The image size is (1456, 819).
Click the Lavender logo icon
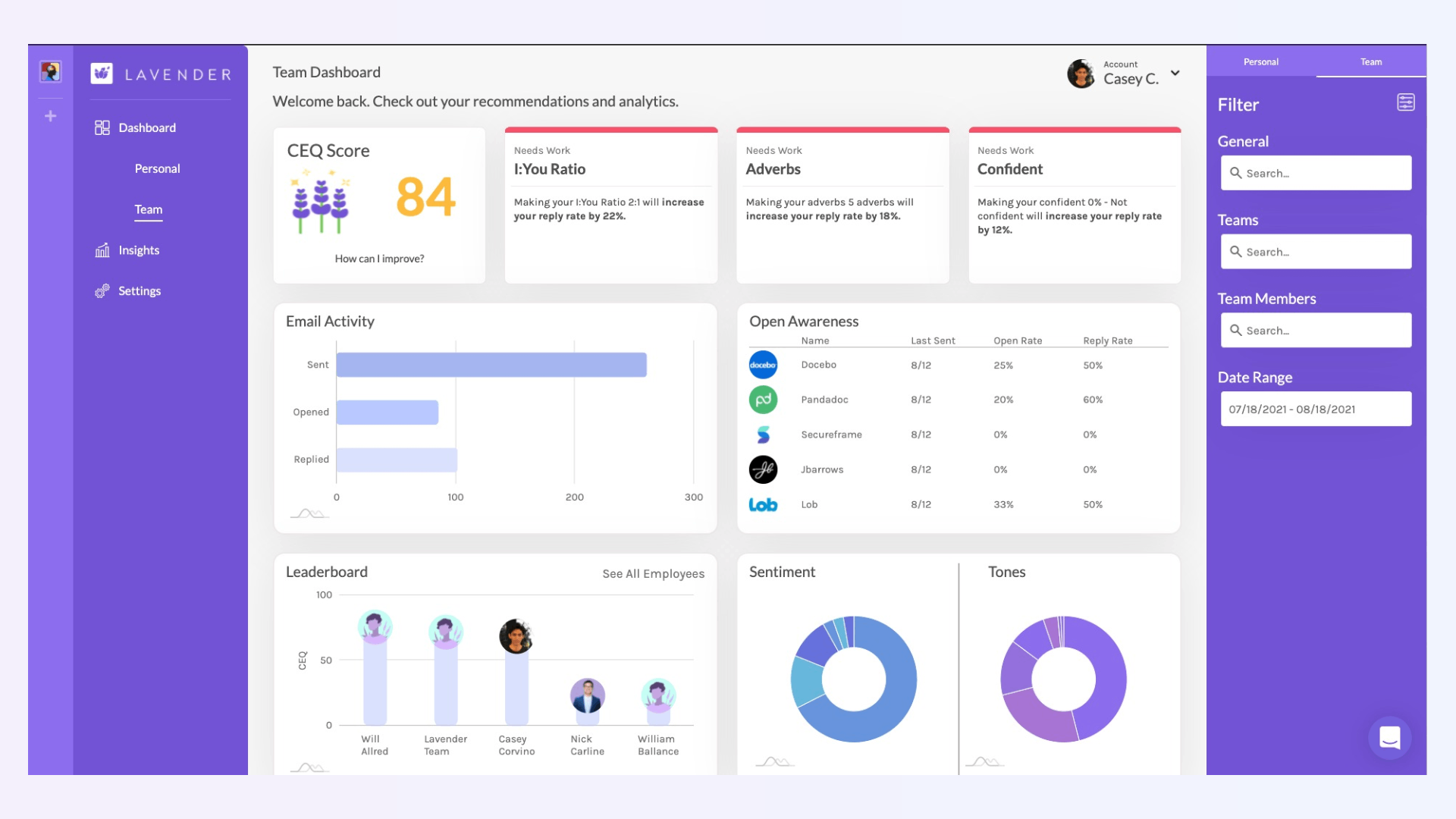click(102, 74)
